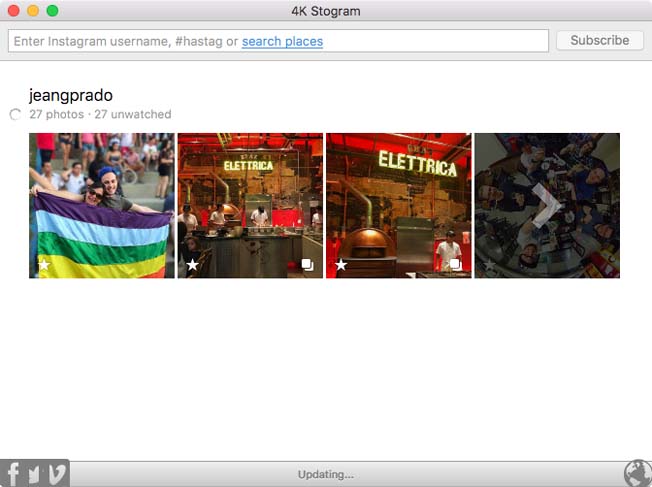The image size is (652, 487).
Task: Follow the 'search places' link
Action: (x=282, y=41)
